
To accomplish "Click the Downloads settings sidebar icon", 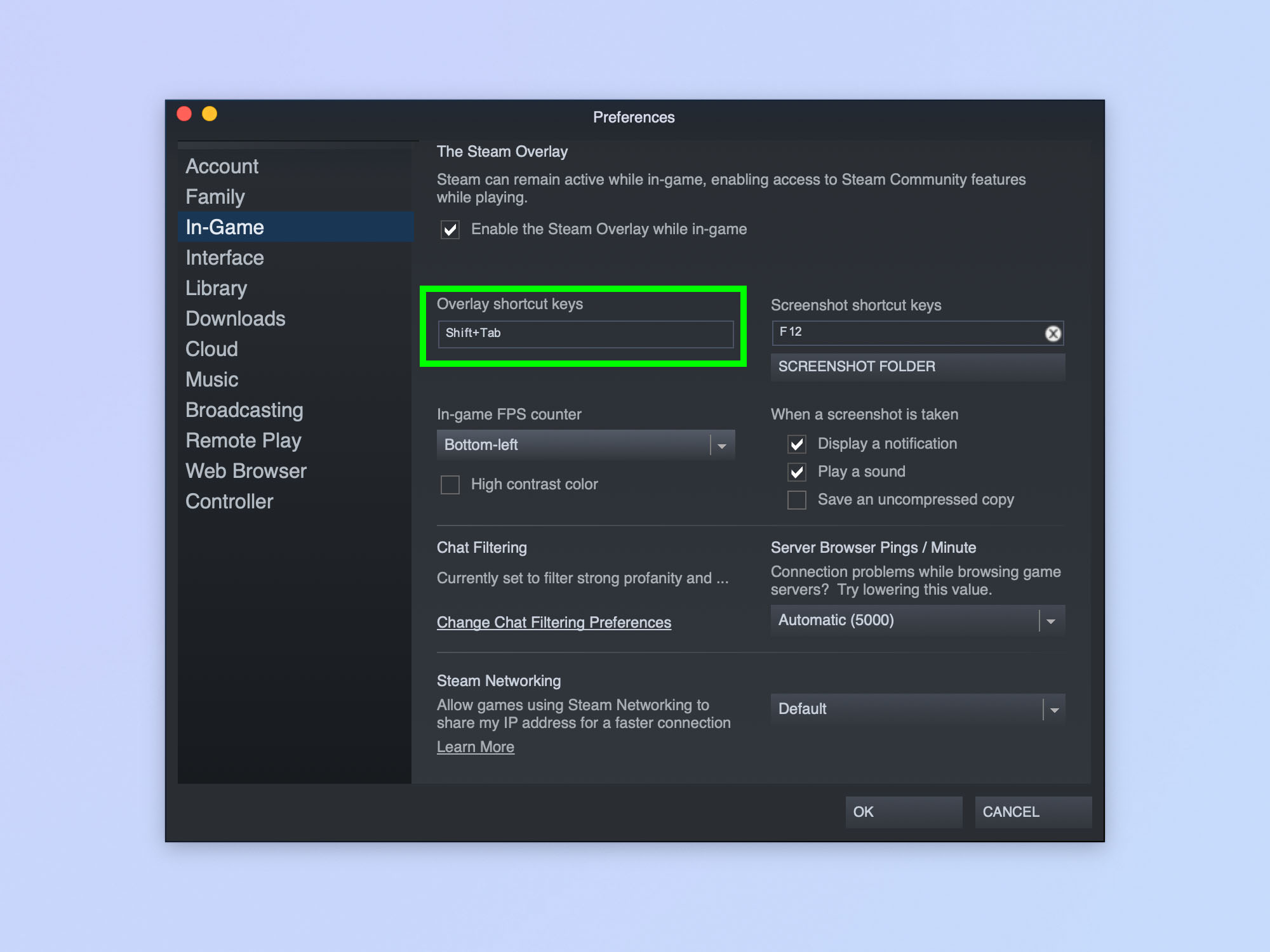I will pos(233,318).
